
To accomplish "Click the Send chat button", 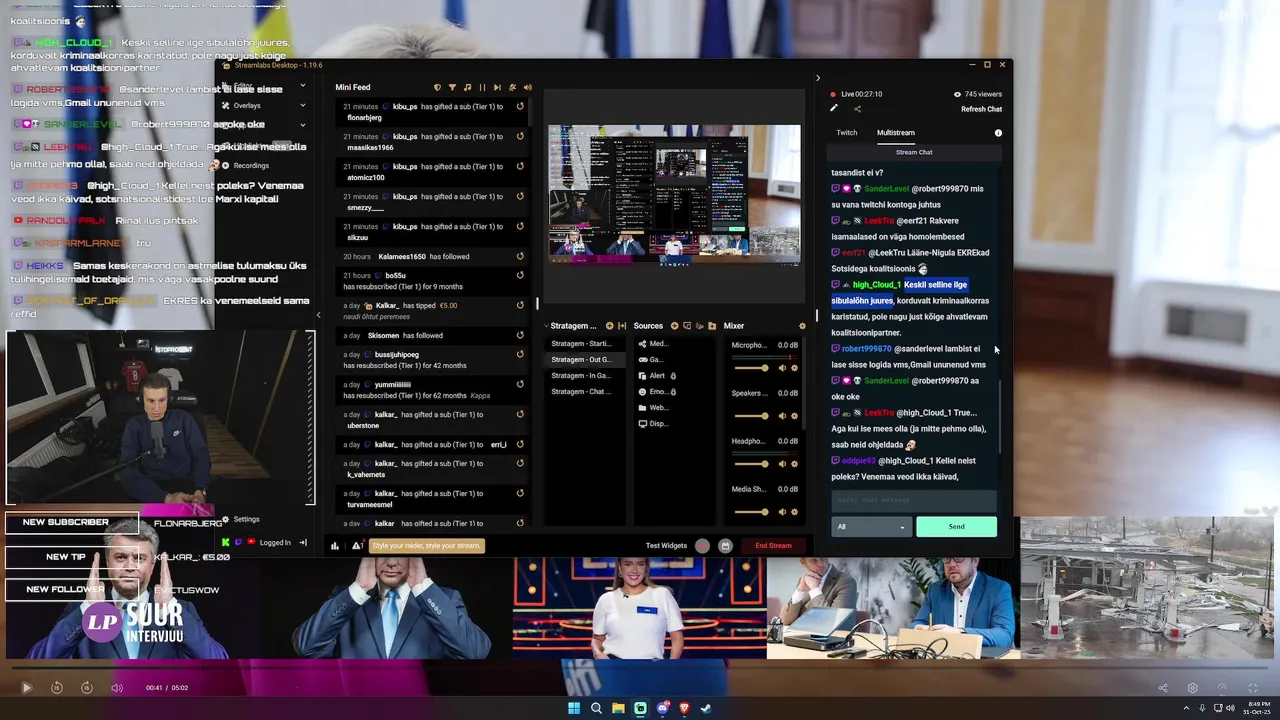I will 957,527.
